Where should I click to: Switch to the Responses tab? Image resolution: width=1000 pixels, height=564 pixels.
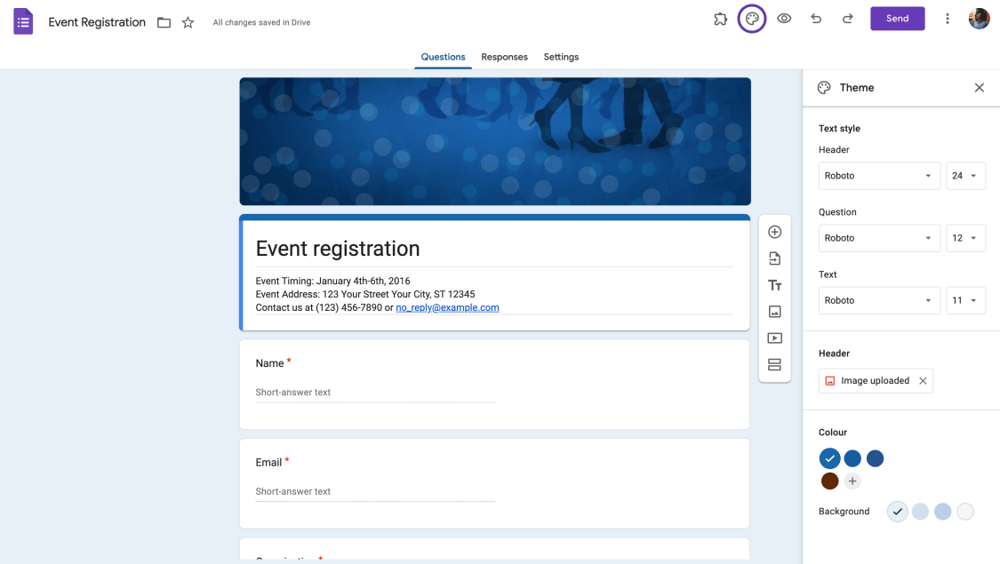pos(504,57)
